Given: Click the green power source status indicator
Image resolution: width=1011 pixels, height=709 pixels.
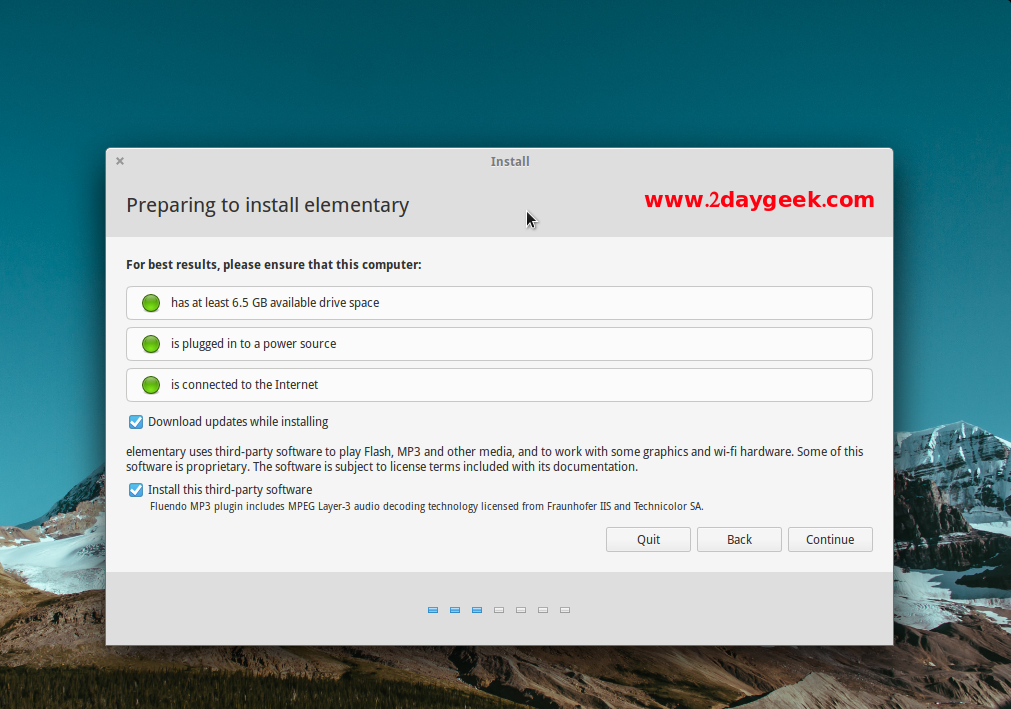Looking at the screenshot, I should 151,344.
